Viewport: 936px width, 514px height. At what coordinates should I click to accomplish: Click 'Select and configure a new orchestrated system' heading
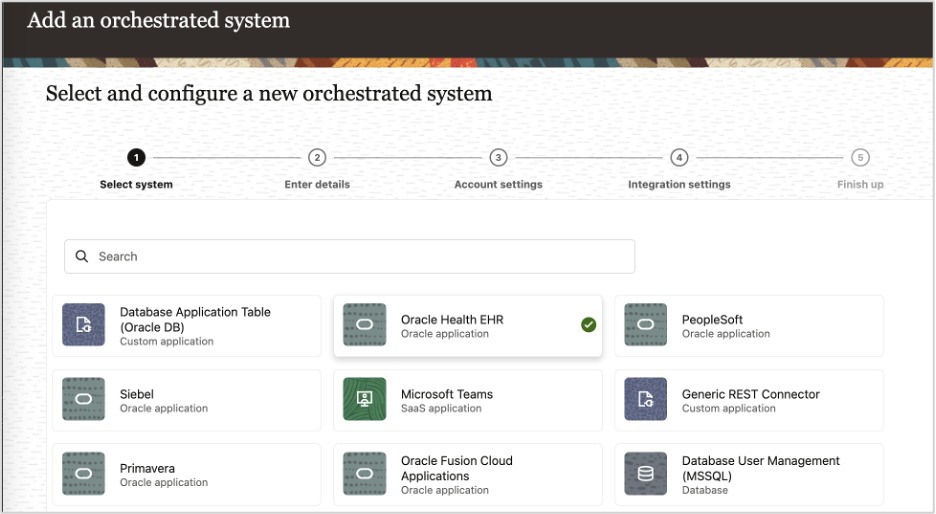(269, 94)
